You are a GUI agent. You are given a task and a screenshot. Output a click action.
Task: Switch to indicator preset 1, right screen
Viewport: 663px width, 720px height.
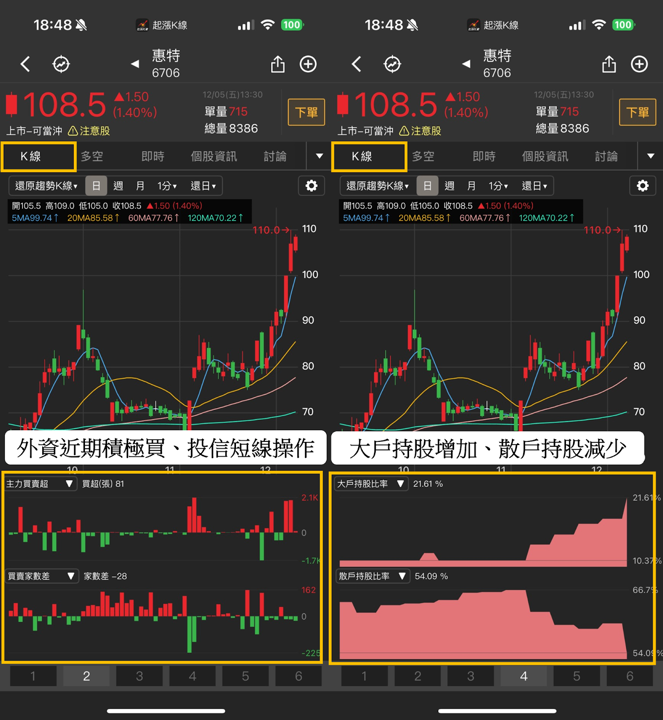pyautogui.click(x=364, y=676)
